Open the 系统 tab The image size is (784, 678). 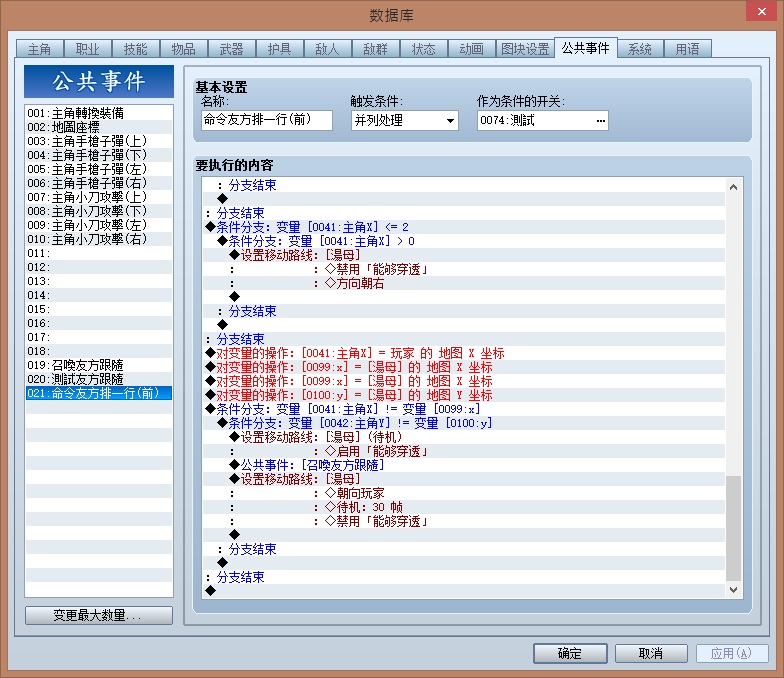(640, 49)
